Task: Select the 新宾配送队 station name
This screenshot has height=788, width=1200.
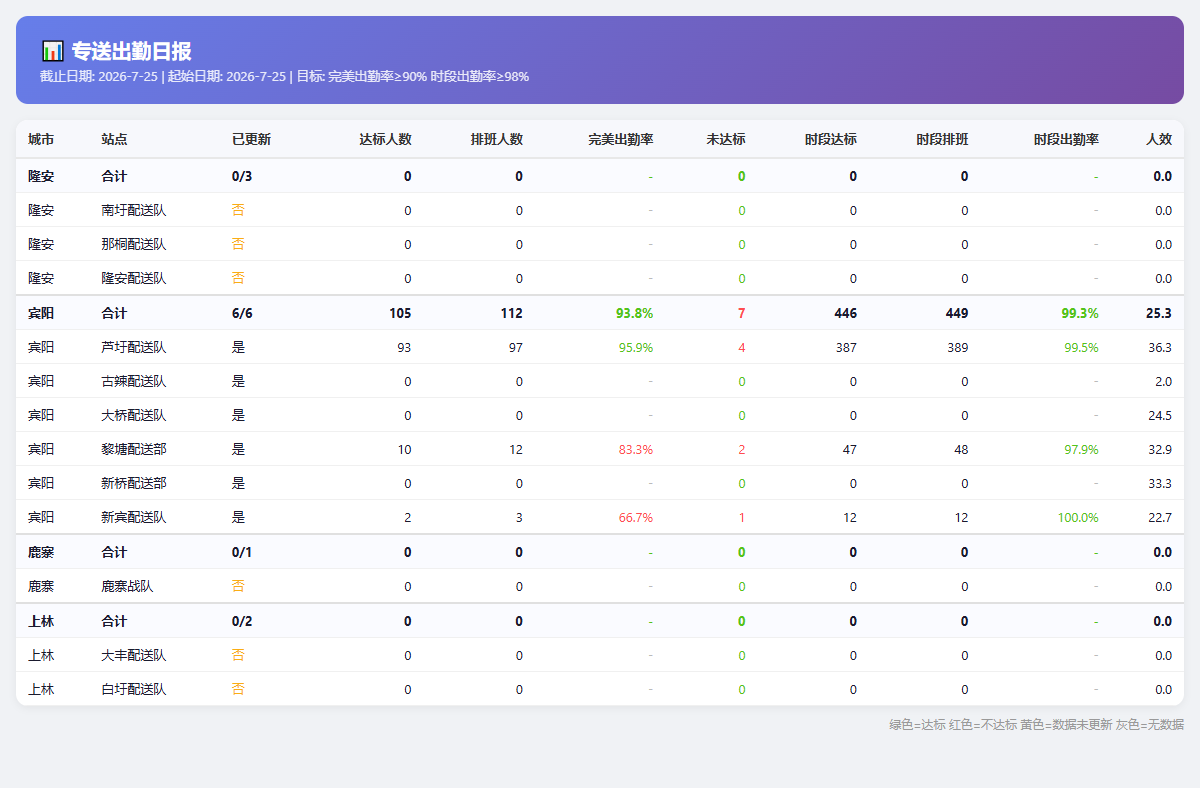Action: (x=134, y=517)
